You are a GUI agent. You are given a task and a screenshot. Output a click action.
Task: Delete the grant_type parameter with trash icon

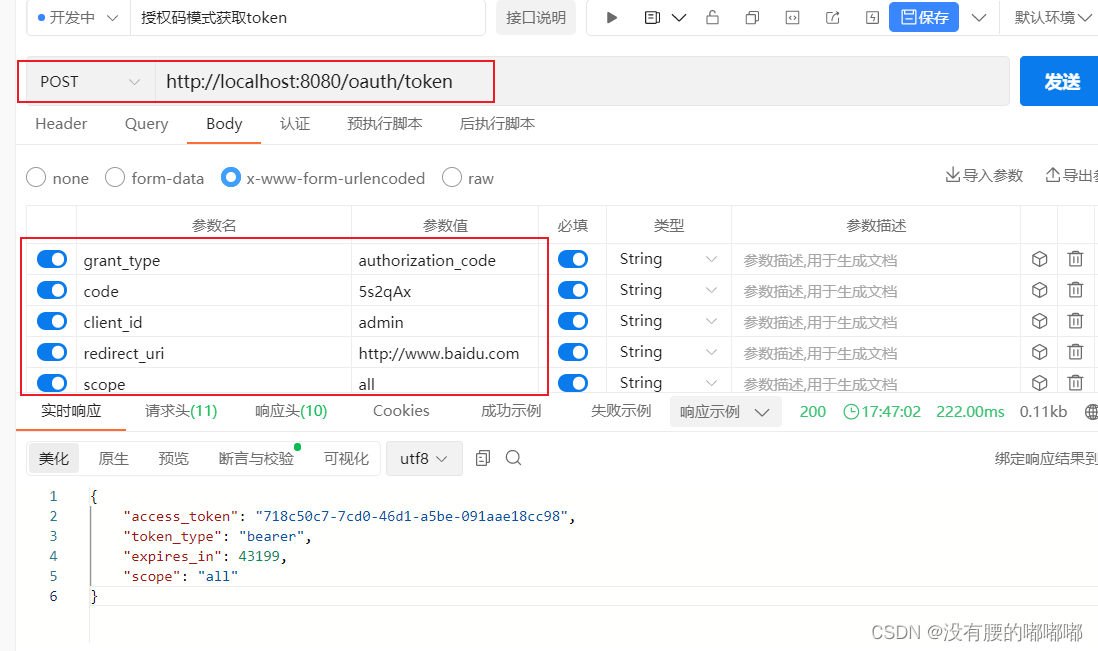(x=1075, y=259)
